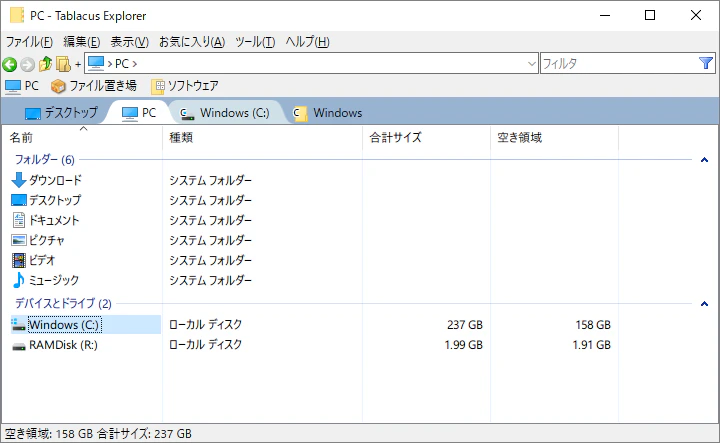
Task: Sort by 合計サイズ column header
Action: (426, 137)
